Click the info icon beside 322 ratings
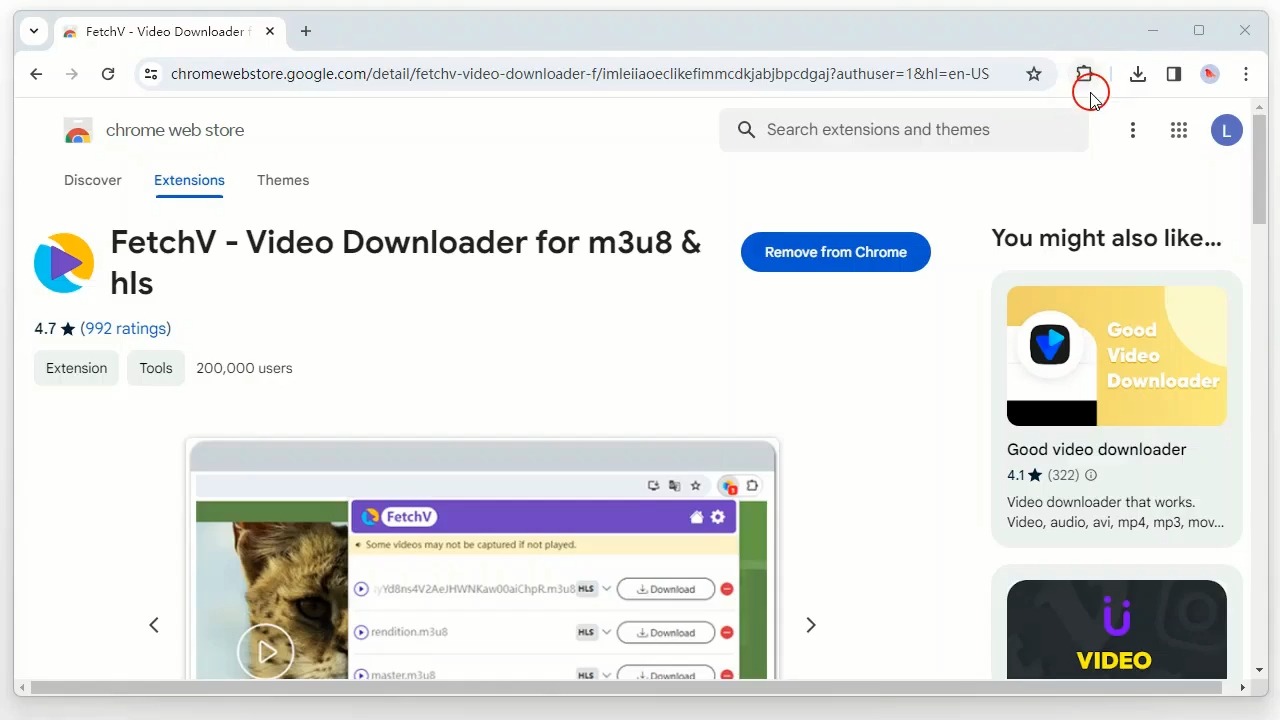 [x=1091, y=475]
